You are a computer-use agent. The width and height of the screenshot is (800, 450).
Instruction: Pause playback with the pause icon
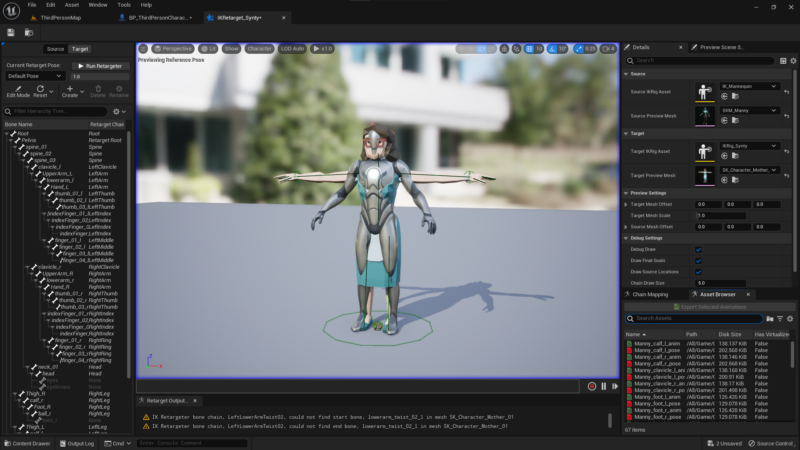(x=604, y=386)
